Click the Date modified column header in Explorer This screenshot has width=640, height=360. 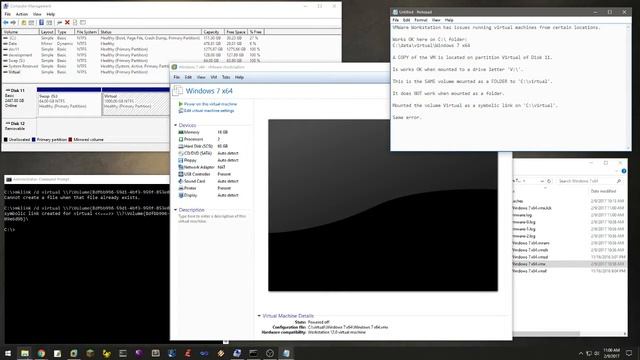603,191
